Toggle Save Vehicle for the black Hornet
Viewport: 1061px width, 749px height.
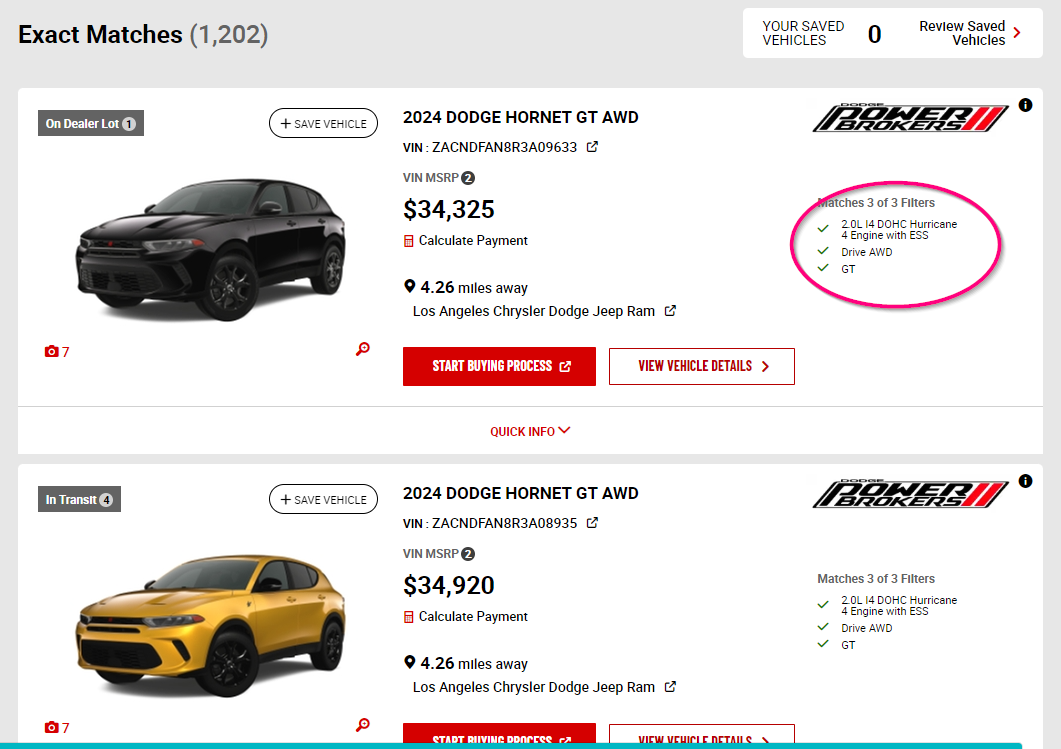click(x=323, y=123)
